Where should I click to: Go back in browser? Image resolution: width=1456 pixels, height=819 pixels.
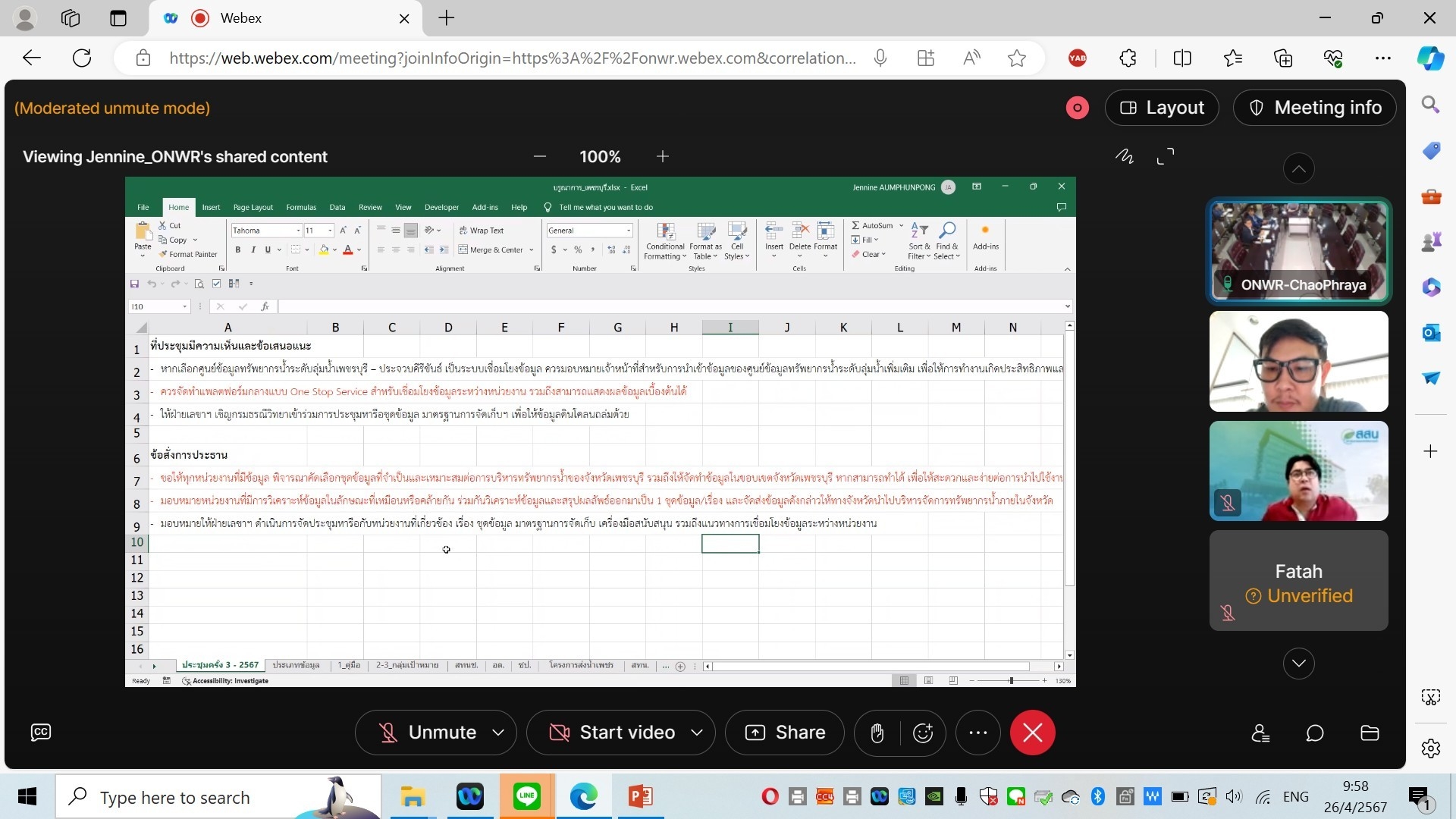pyautogui.click(x=32, y=58)
